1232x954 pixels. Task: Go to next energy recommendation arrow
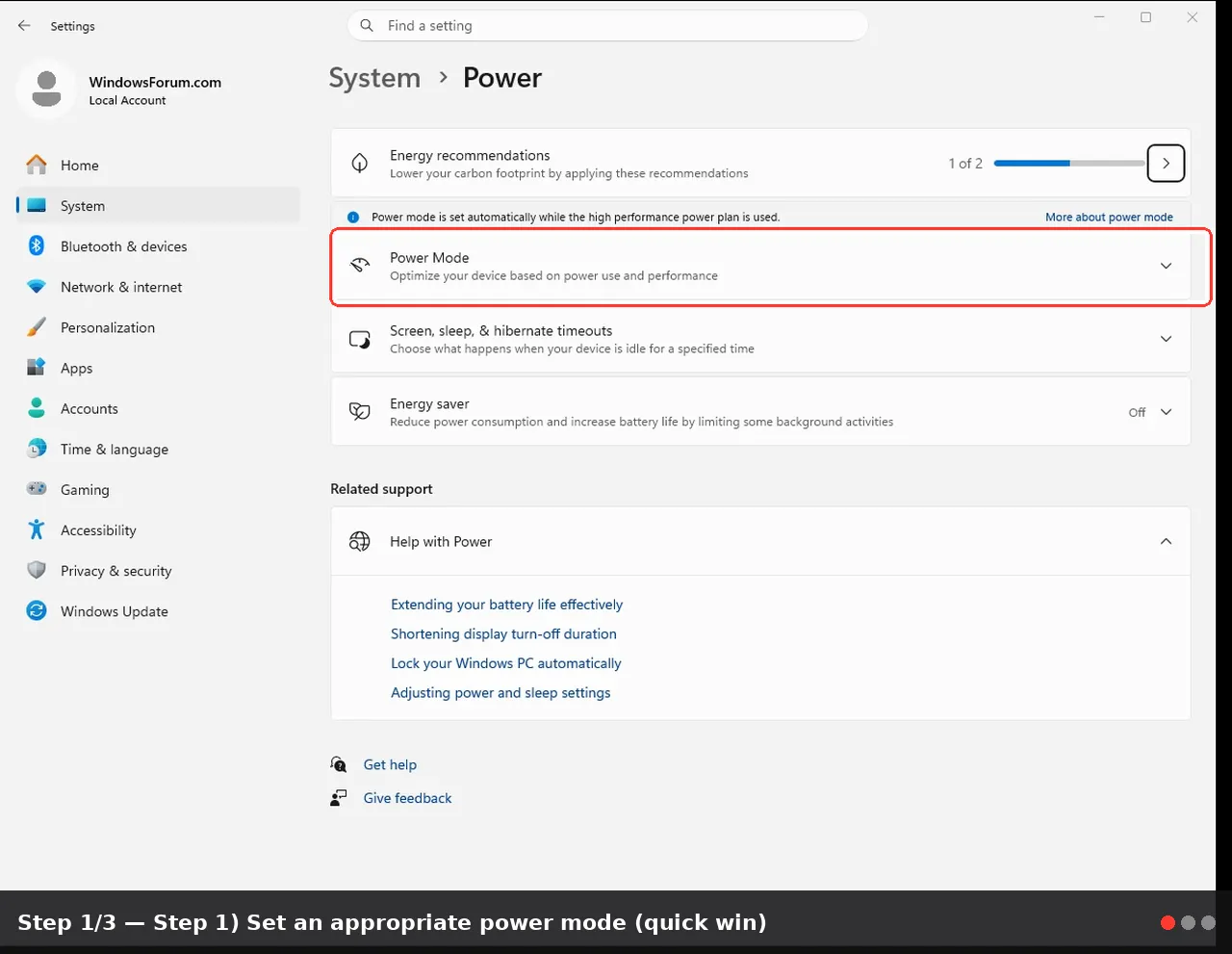click(1166, 164)
